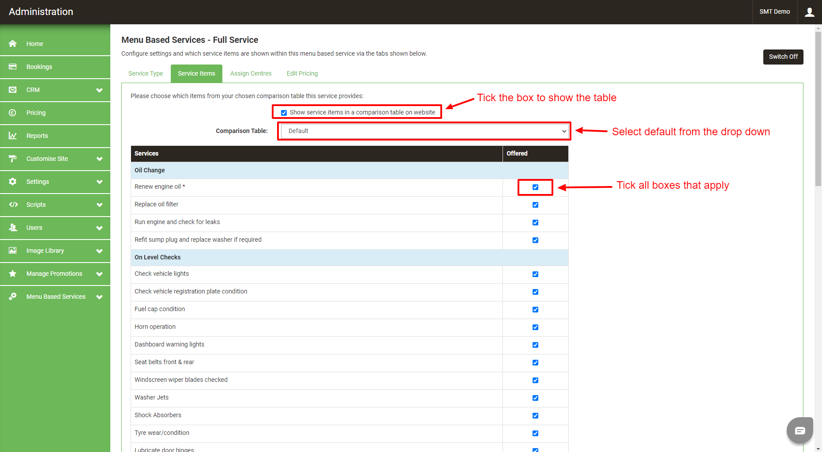The image size is (822, 452).
Task: Click the Pricing icon in sidebar
Action: pos(13,113)
